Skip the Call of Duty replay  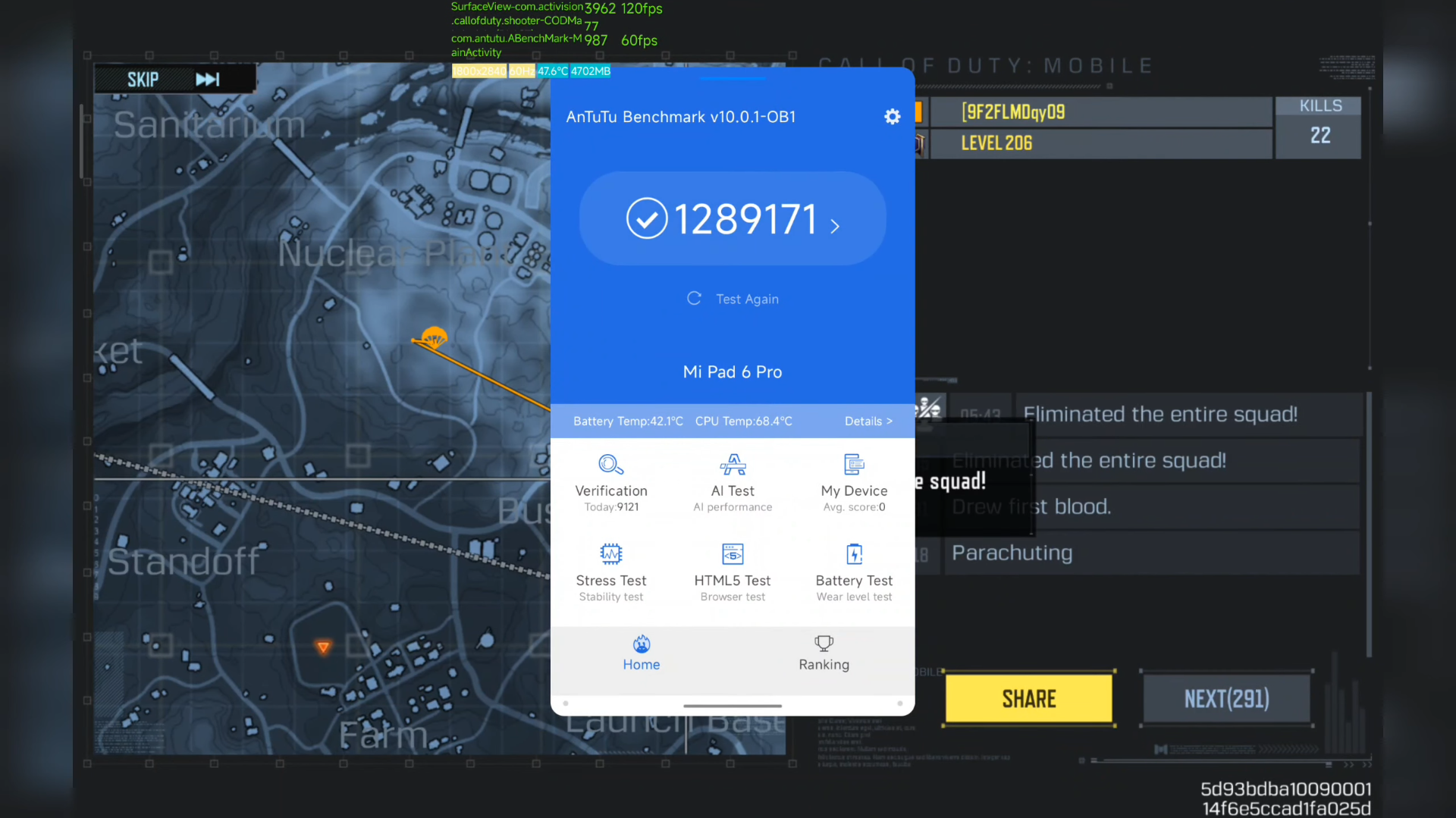[174, 79]
